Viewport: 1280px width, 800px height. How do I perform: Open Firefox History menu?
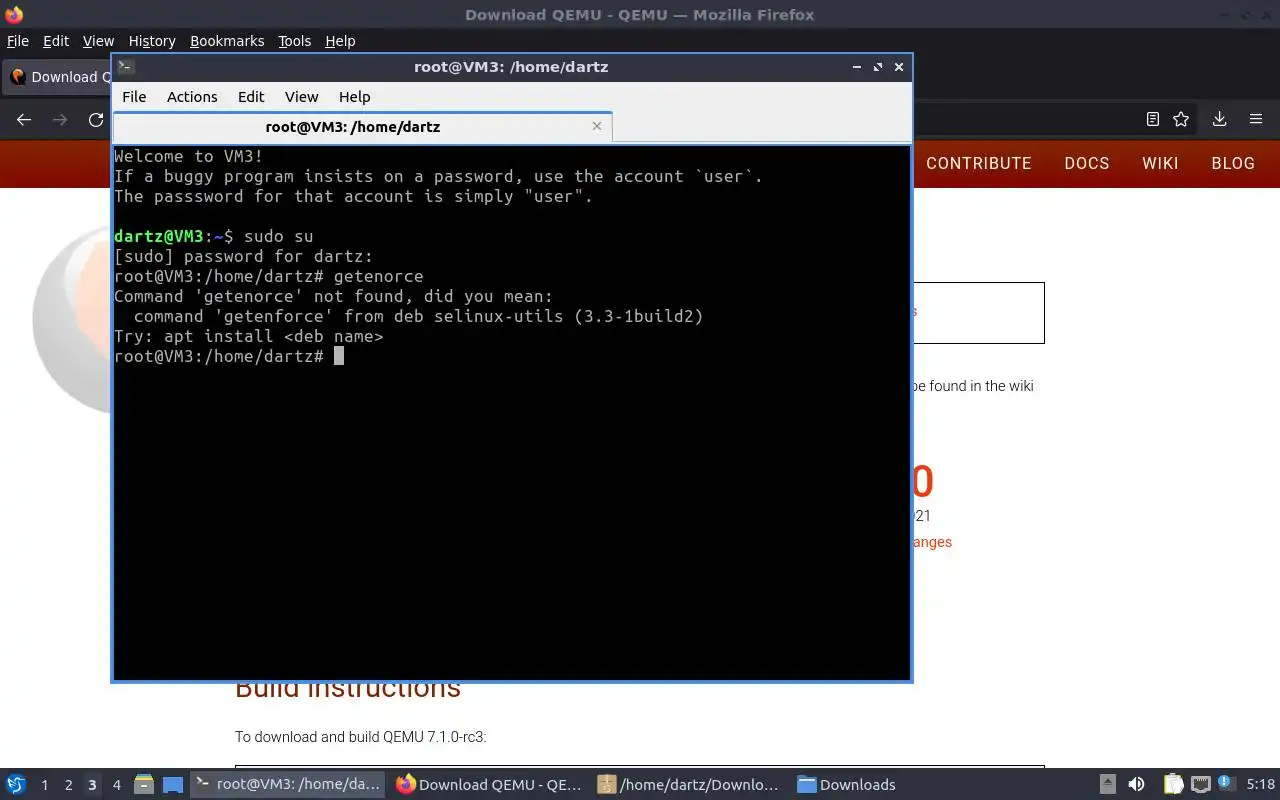tap(152, 41)
